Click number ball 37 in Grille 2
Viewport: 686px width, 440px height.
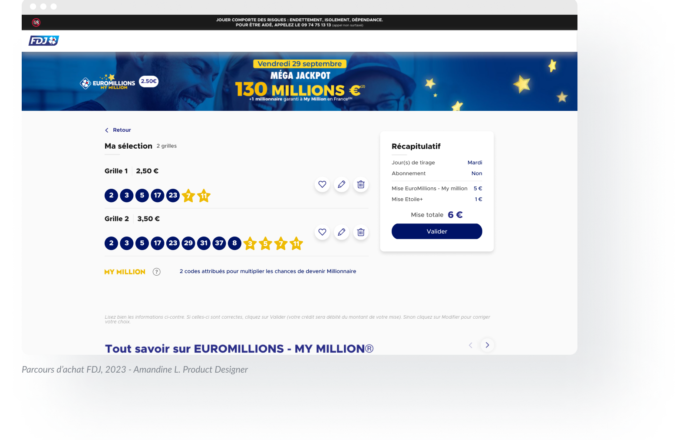point(219,243)
